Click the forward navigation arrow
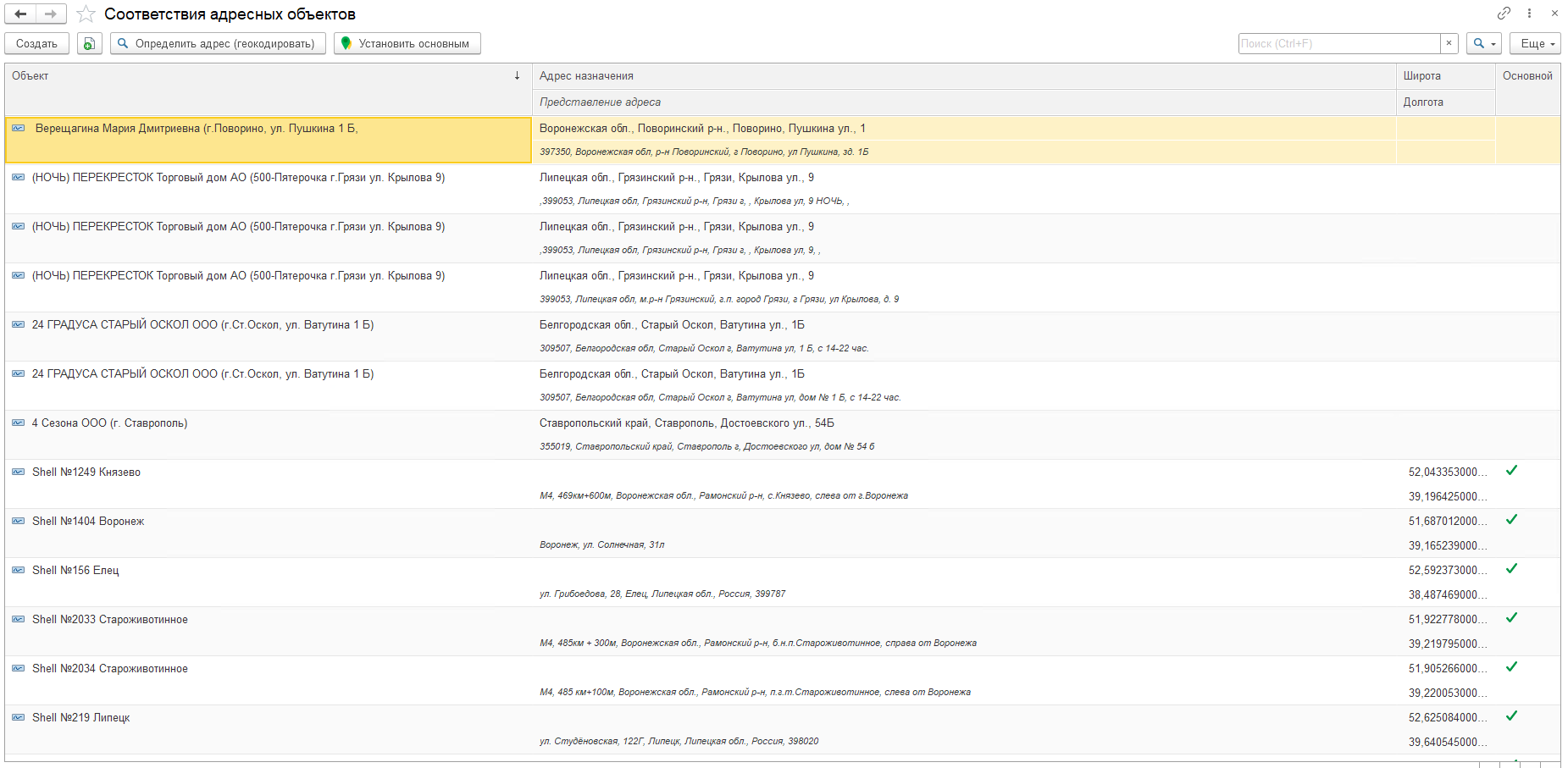Screen dimensions: 1568x768 (x=50, y=14)
